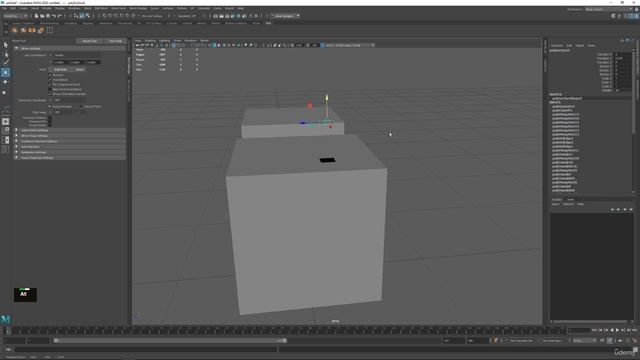Open the Hypershade icon
Image resolution: width=640 pixels, height=360 pixels.
pos(238,16)
